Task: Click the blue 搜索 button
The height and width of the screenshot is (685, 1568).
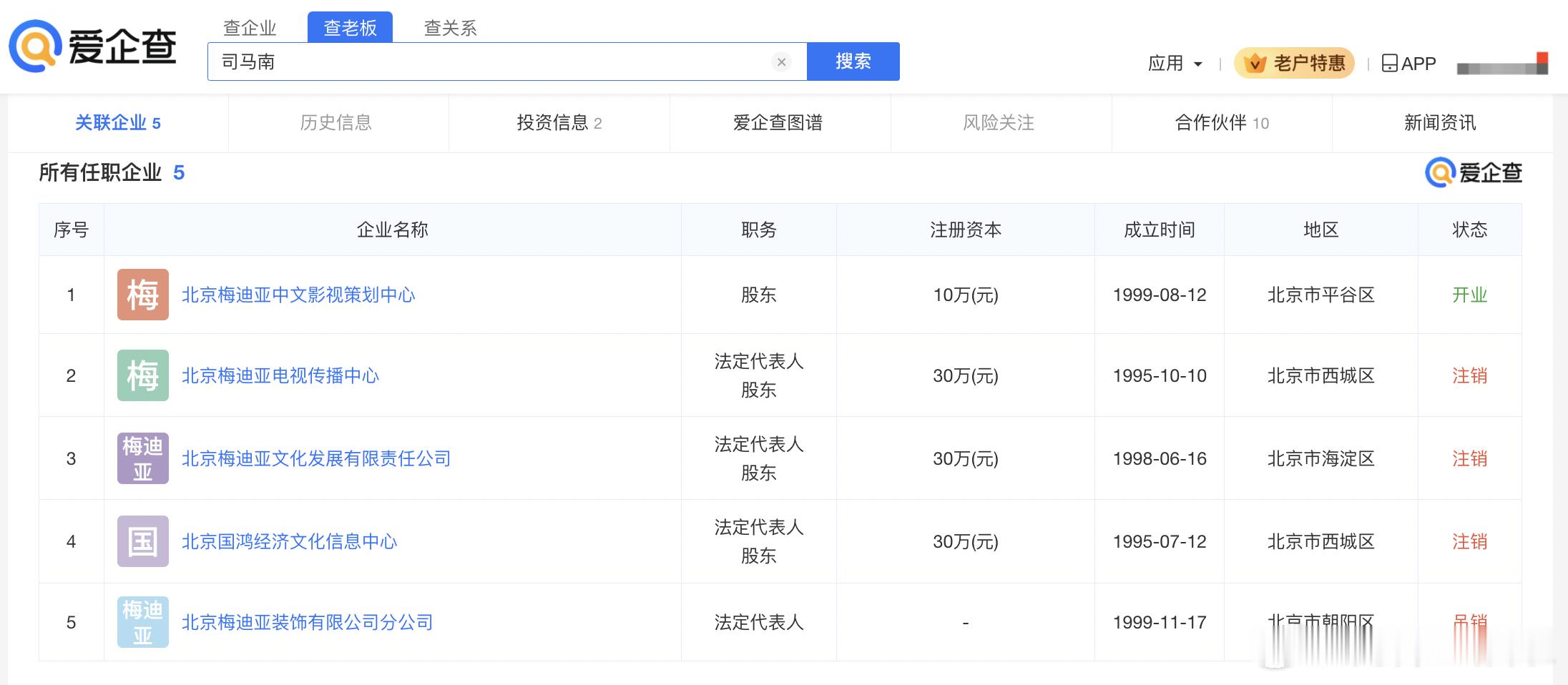Action: click(853, 61)
